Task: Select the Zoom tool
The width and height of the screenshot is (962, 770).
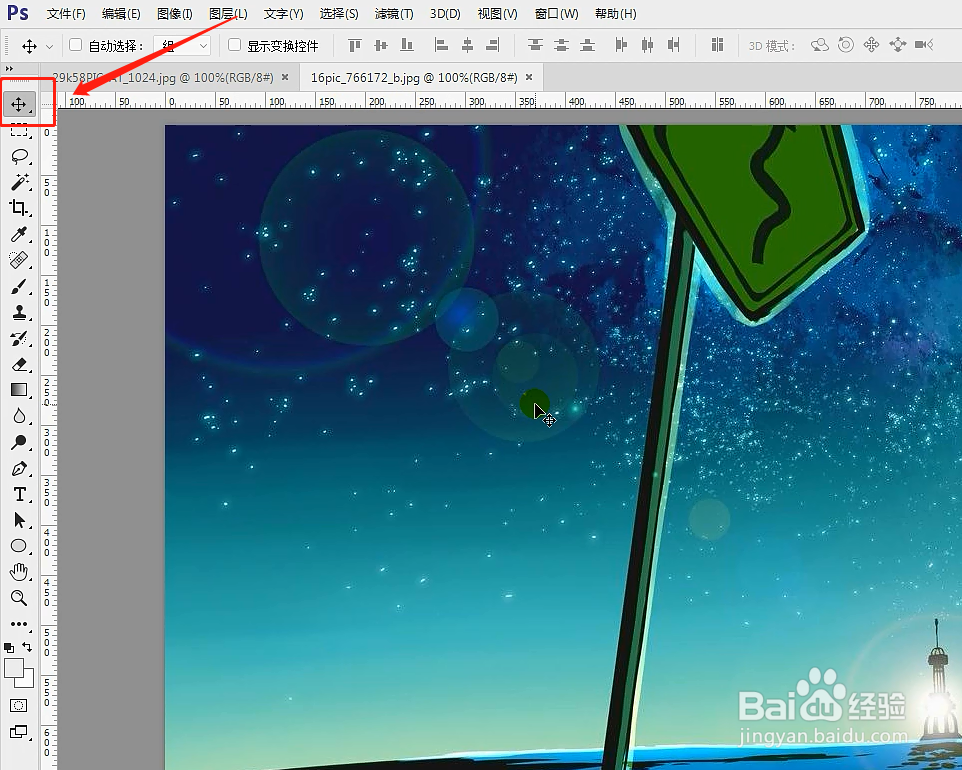Action: coord(19,598)
